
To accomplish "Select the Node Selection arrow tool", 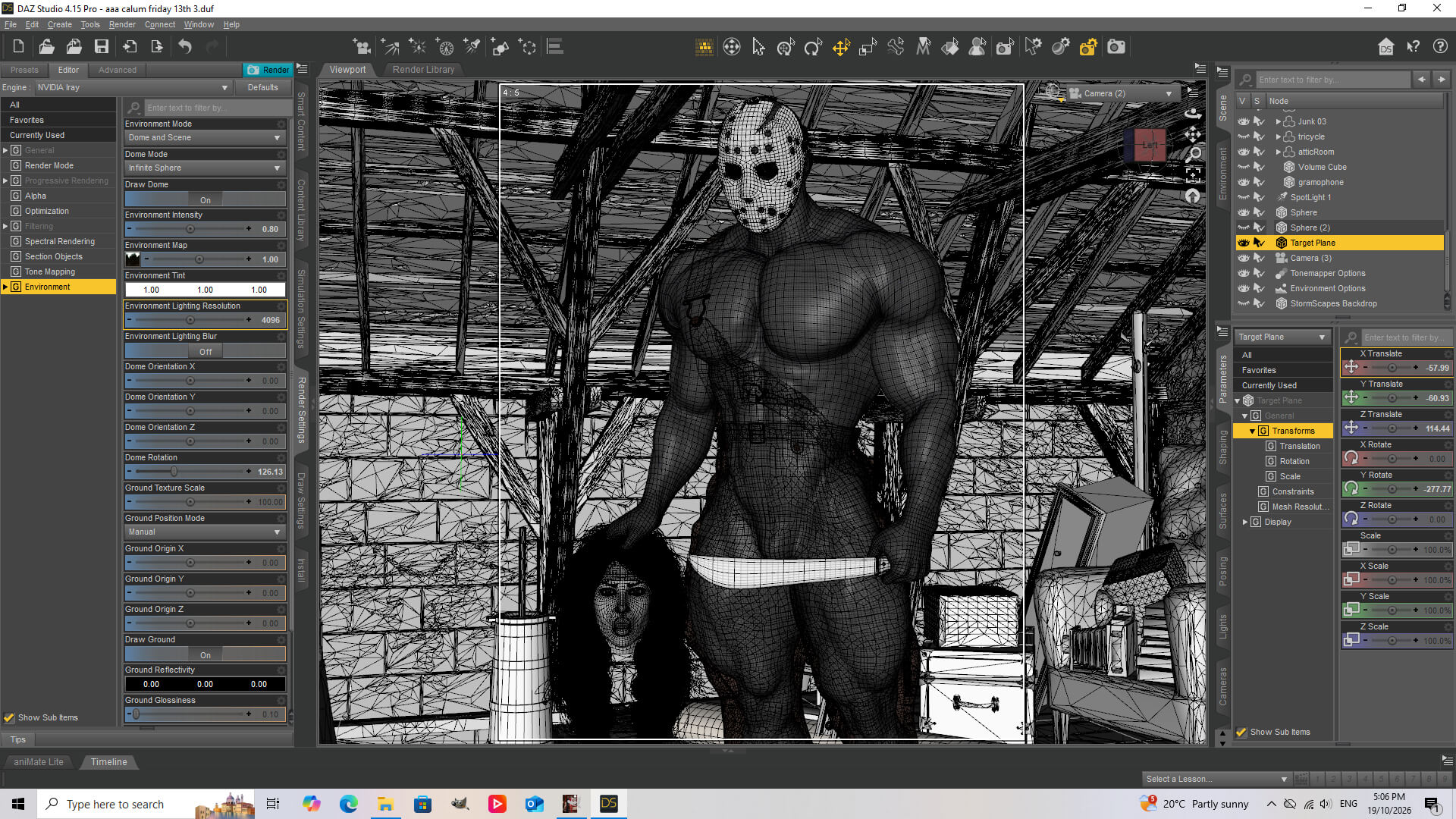I will (x=758, y=48).
